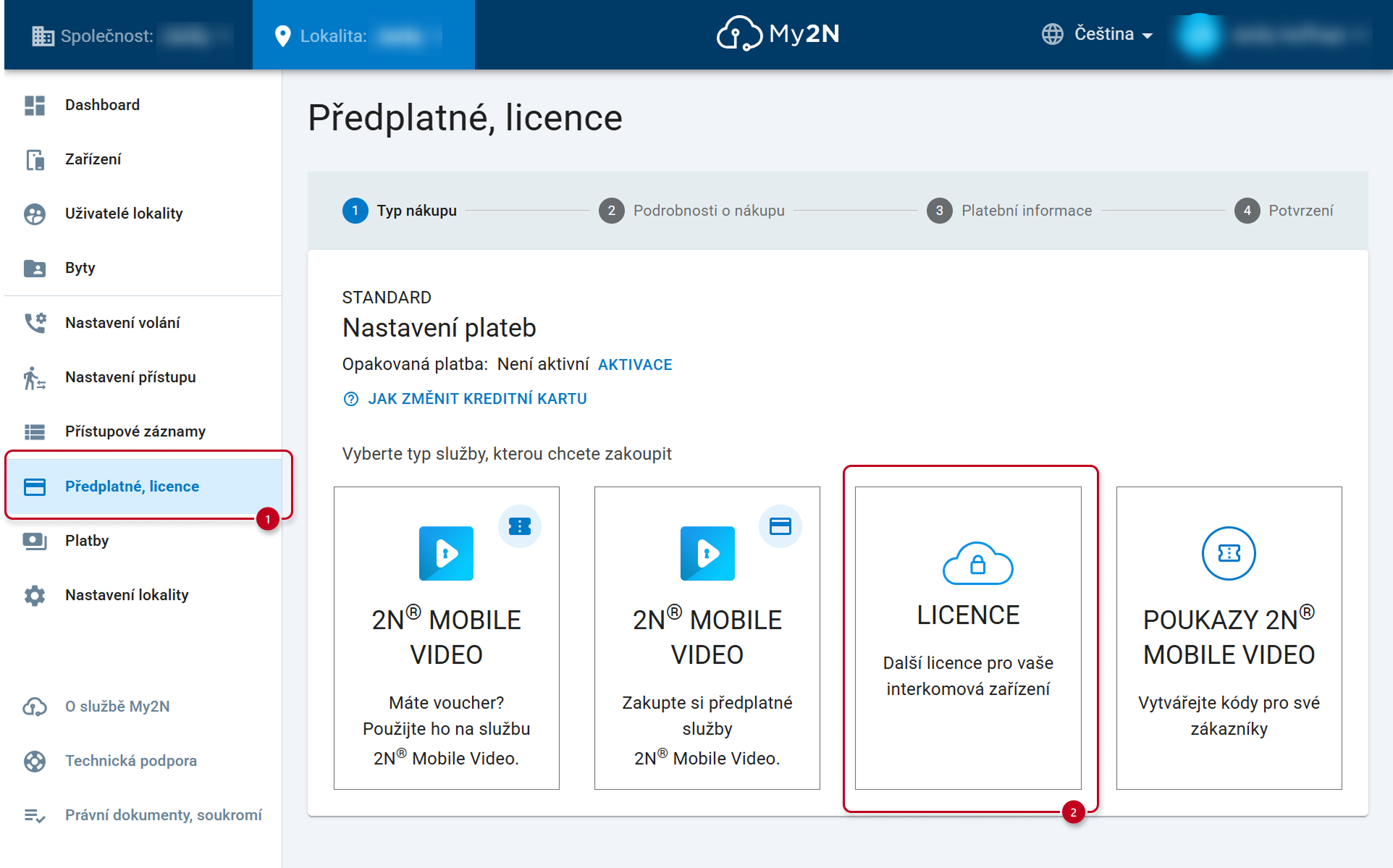
Task: Open Platby in the sidebar
Action: pyautogui.click(x=143, y=541)
